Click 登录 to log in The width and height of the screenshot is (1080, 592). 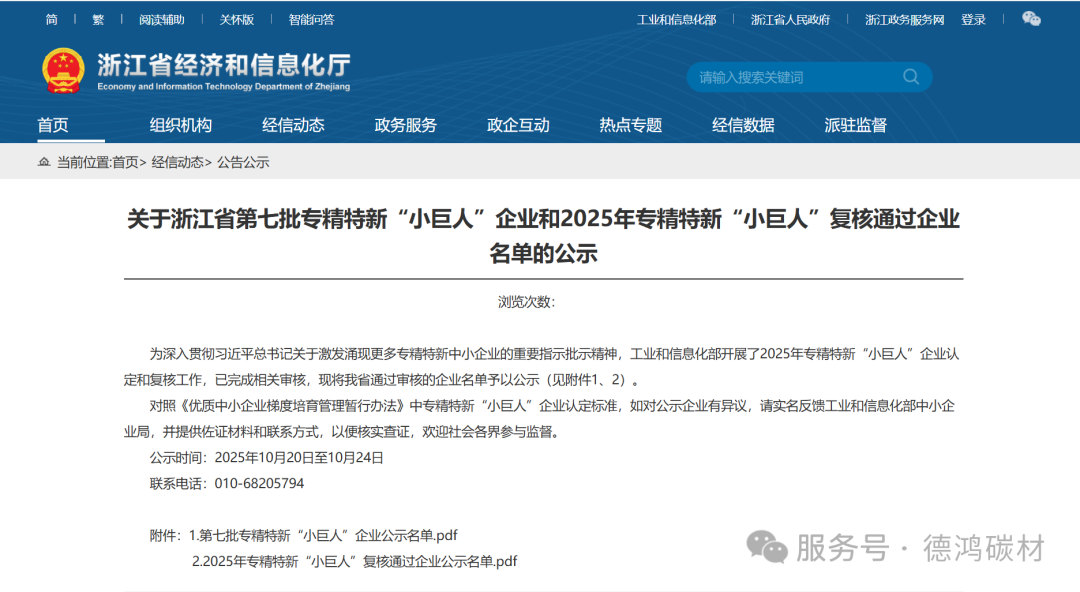click(x=973, y=19)
